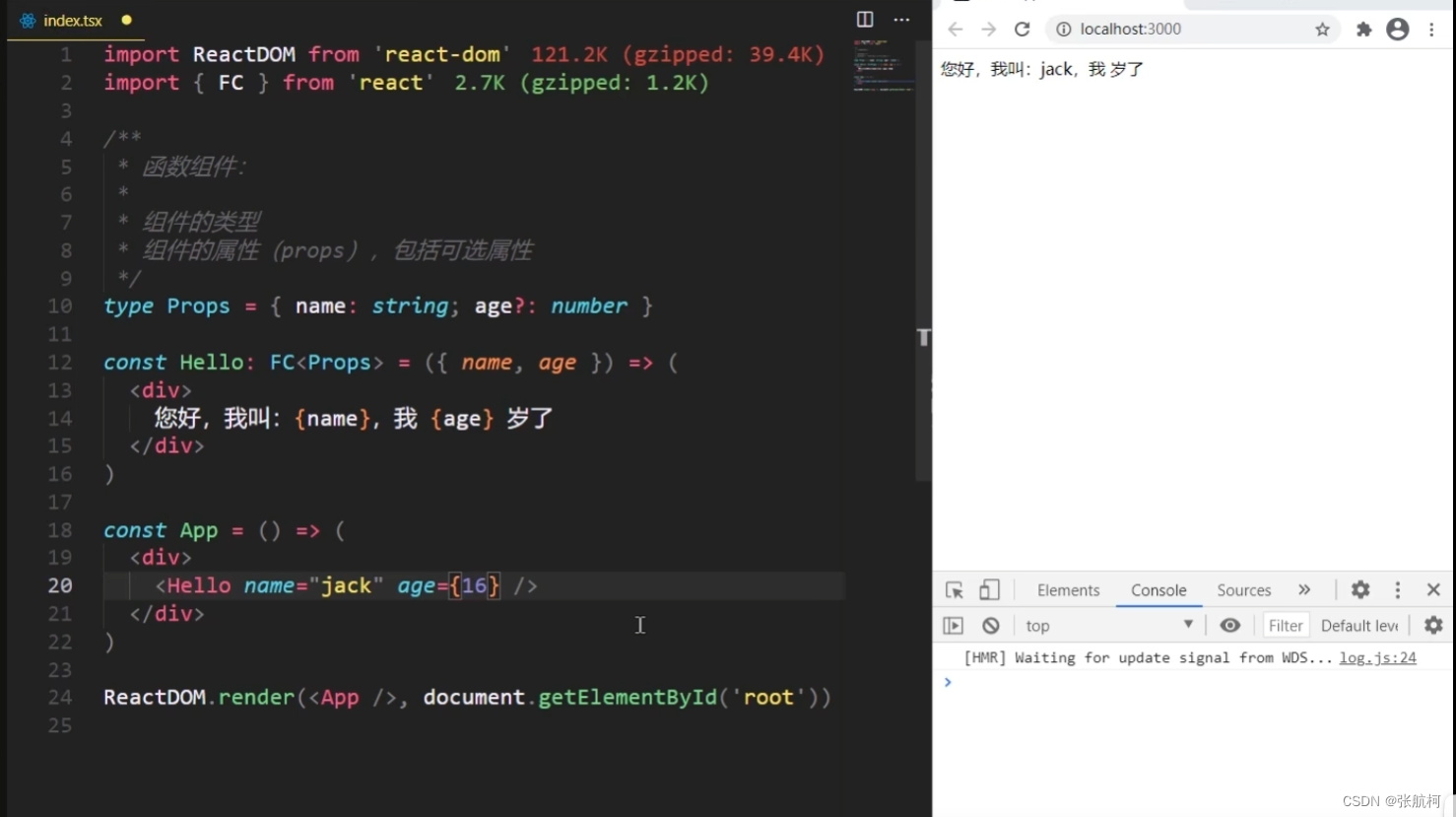Screen dimensions: 1456x817
Task: Switch to the Console tab
Action: click(1158, 590)
